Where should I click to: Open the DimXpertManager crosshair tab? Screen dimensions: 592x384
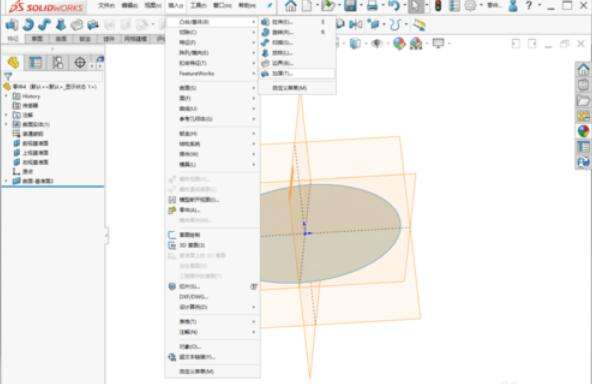tap(80, 62)
